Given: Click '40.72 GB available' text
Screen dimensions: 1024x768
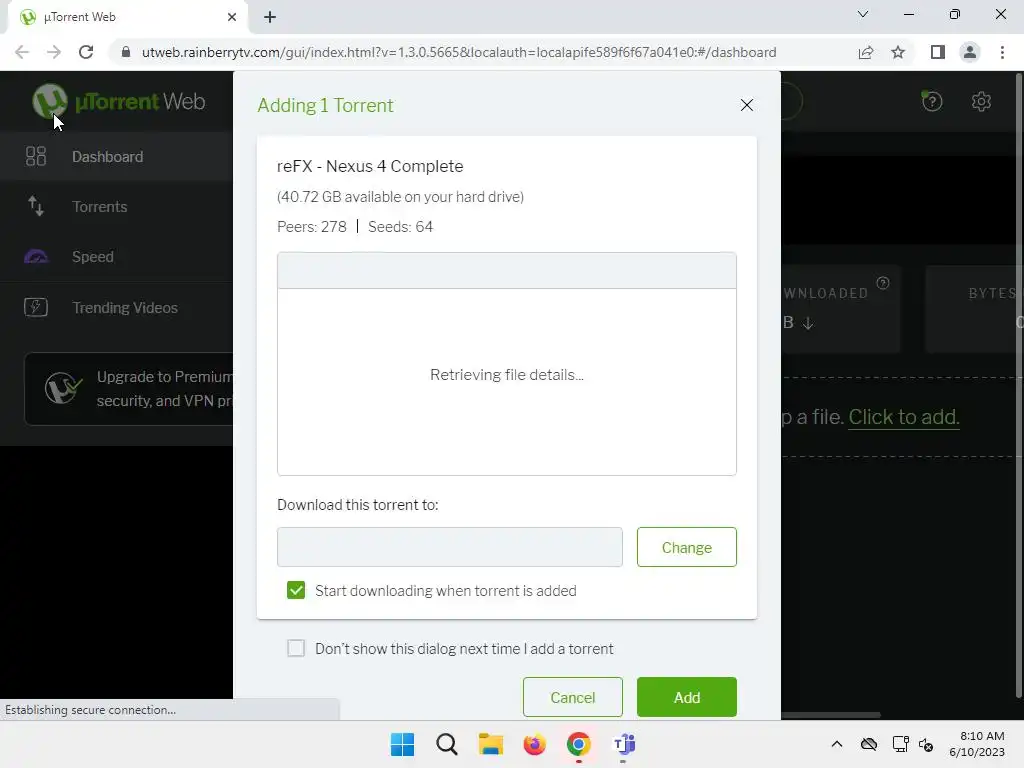Looking at the screenshot, I should click(400, 197).
